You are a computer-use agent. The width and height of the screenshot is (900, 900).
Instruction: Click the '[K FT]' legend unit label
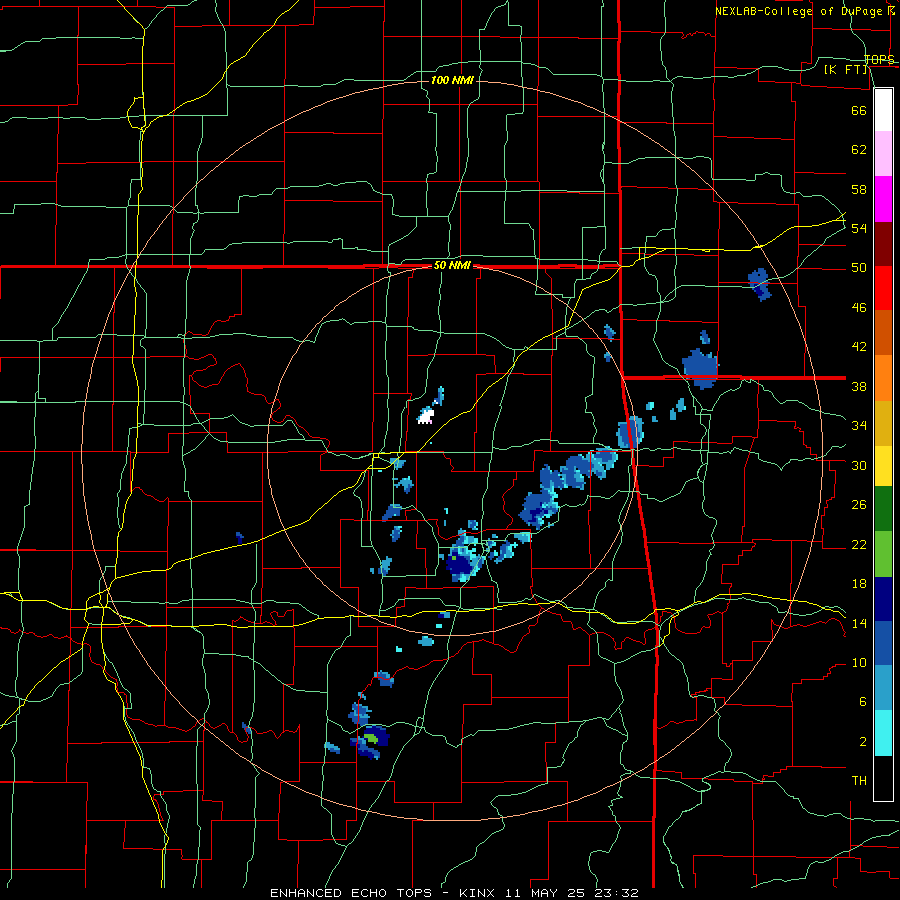click(x=846, y=69)
